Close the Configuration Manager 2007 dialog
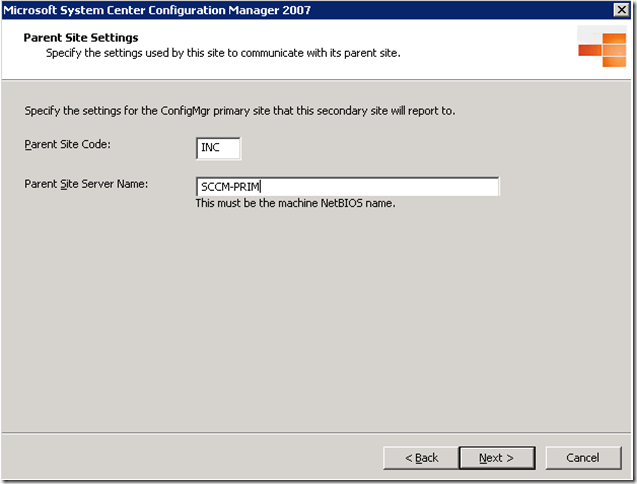This screenshot has width=637, height=484. 622,9
